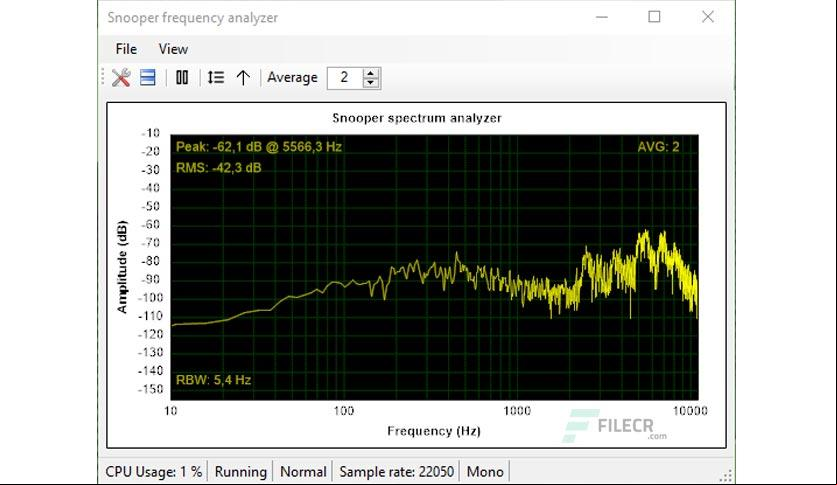The width and height of the screenshot is (837, 485).
Task: Open the View menu
Action: pyautogui.click(x=173, y=49)
